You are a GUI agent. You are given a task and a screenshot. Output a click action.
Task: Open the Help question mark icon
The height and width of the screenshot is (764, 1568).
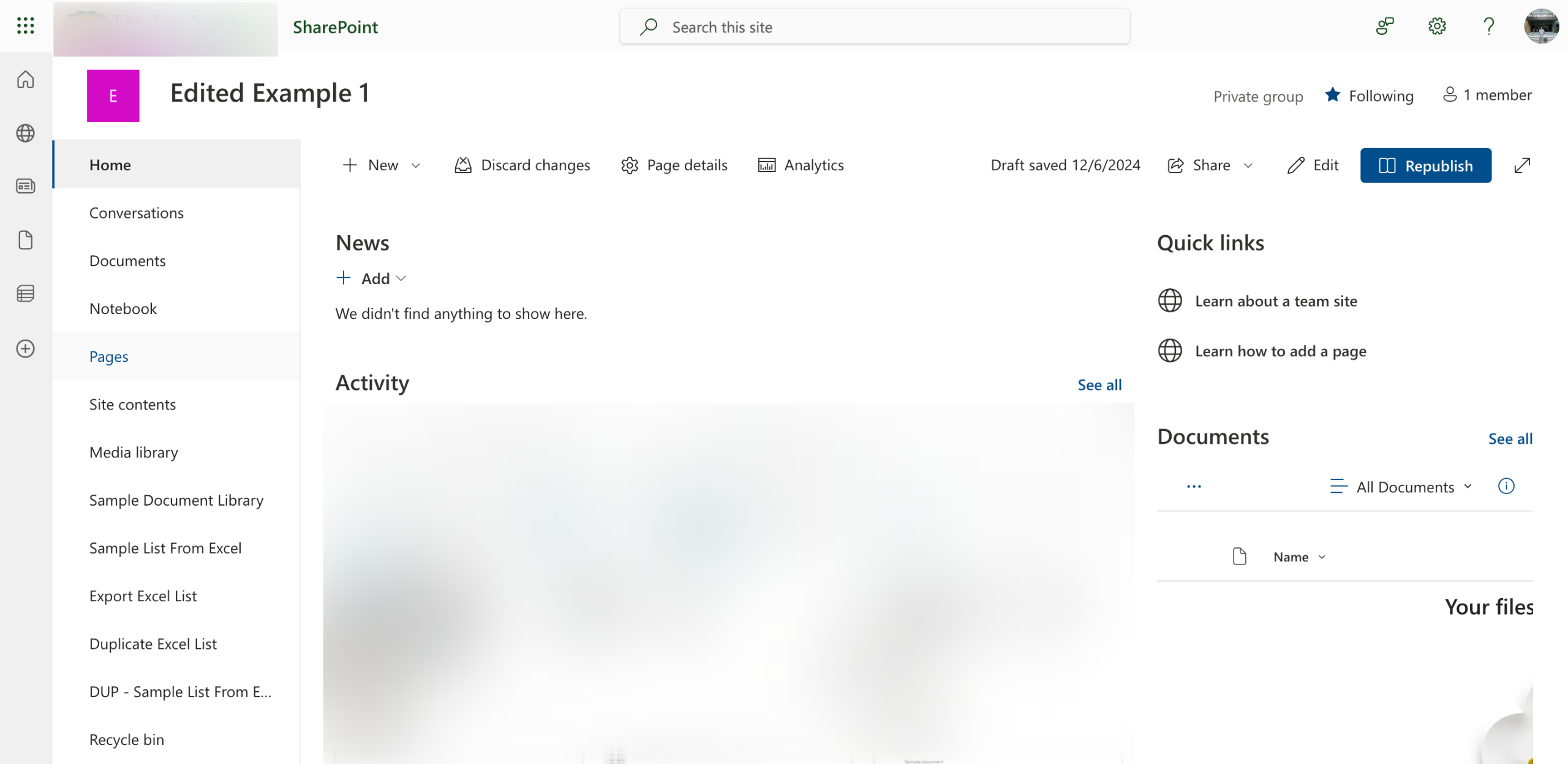(x=1488, y=26)
